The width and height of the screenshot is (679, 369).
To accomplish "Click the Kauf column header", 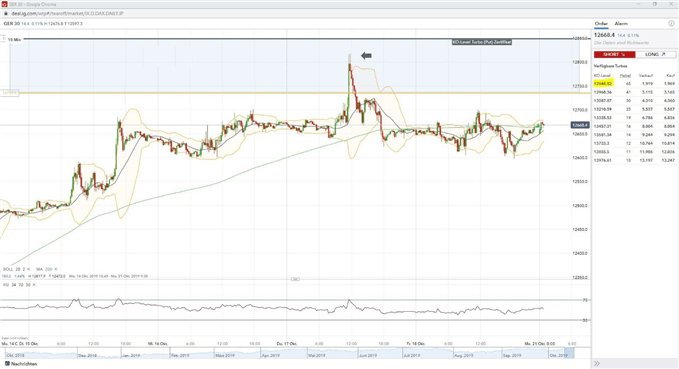I will coord(671,75).
